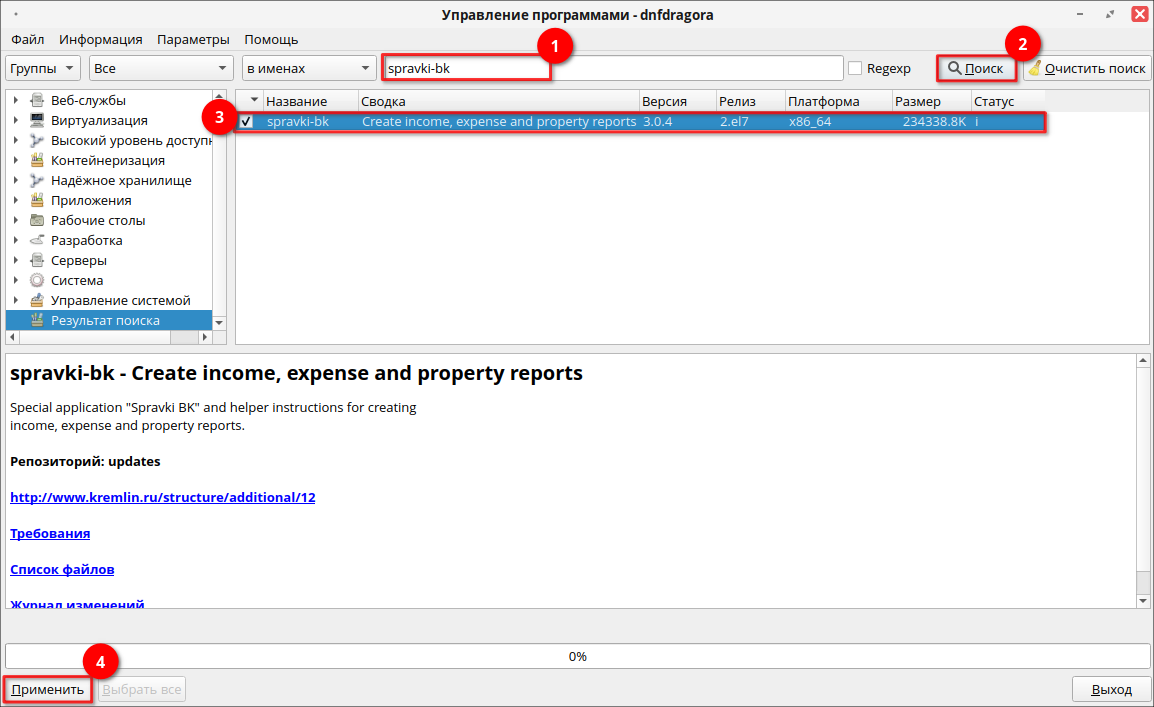Open the Файл menu
Screen dimensions: 1154x707
pyautogui.click(x=28, y=39)
